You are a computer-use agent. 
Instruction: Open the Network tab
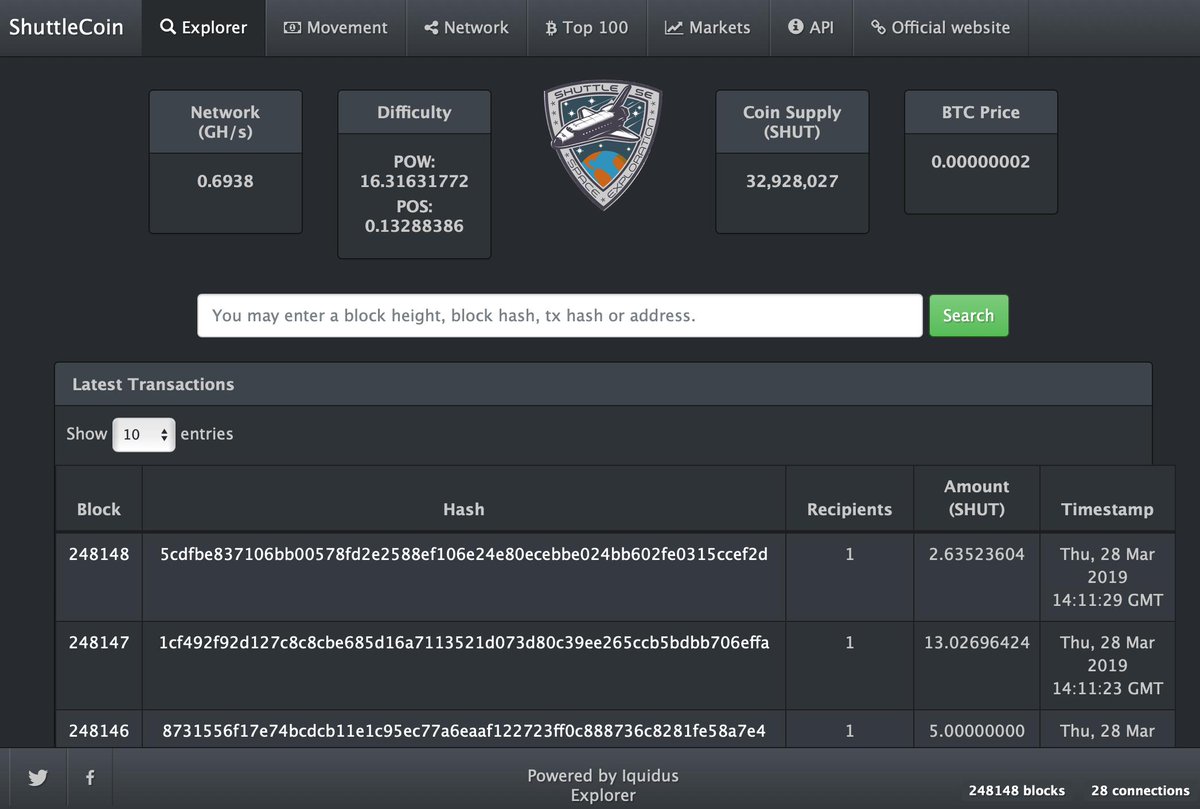(x=466, y=28)
